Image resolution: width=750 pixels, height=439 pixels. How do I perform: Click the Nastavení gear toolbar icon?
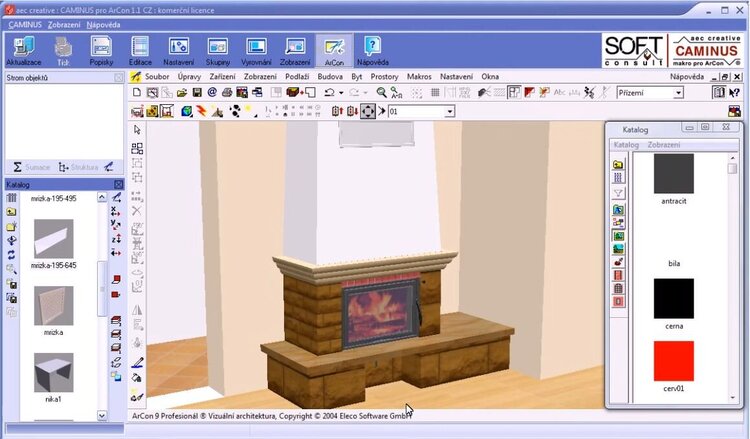[x=179, y=51]
